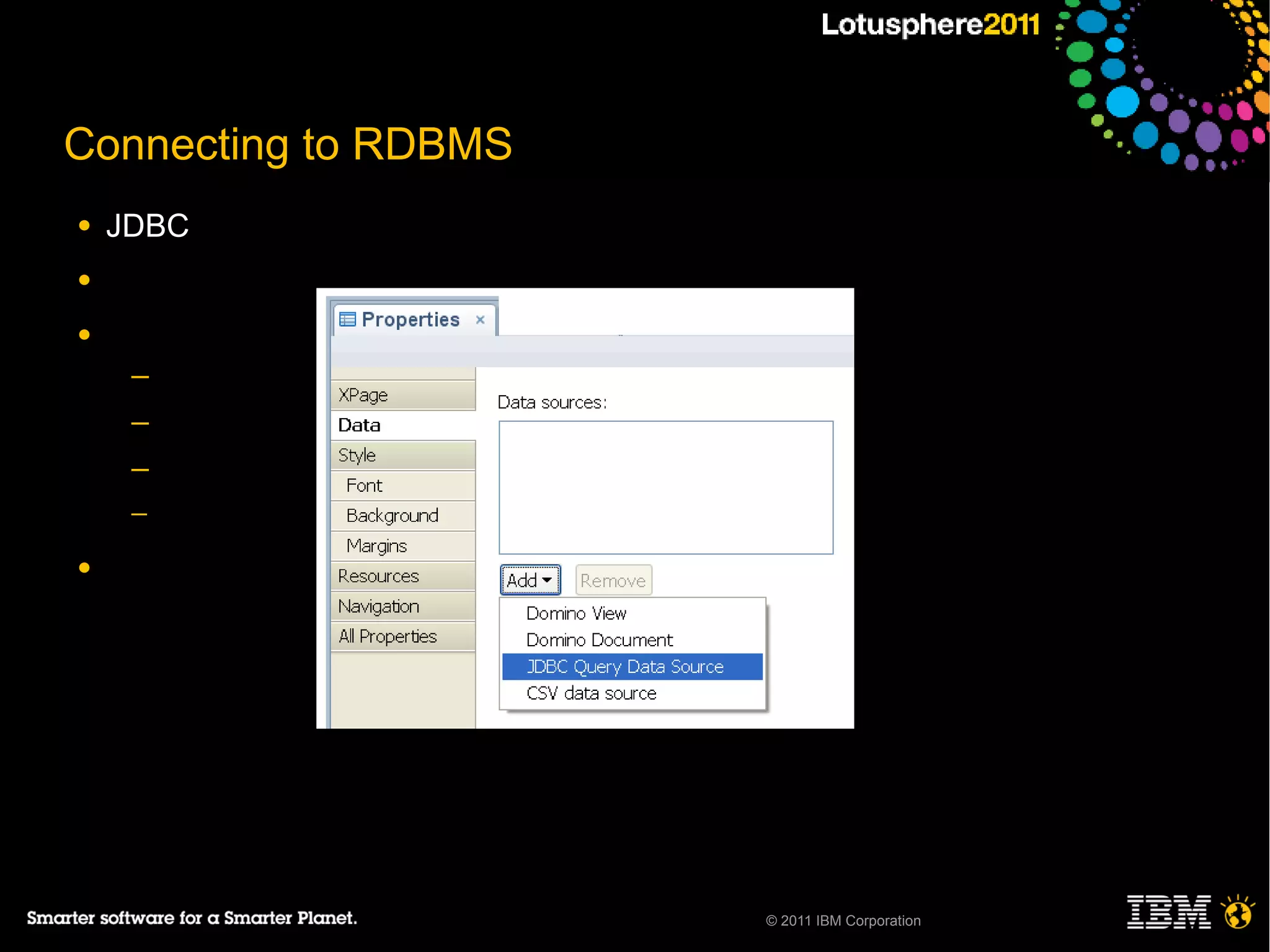Close the Properties tab
The height and width of the screenshot is (952, 1270).
click(480, 320)
